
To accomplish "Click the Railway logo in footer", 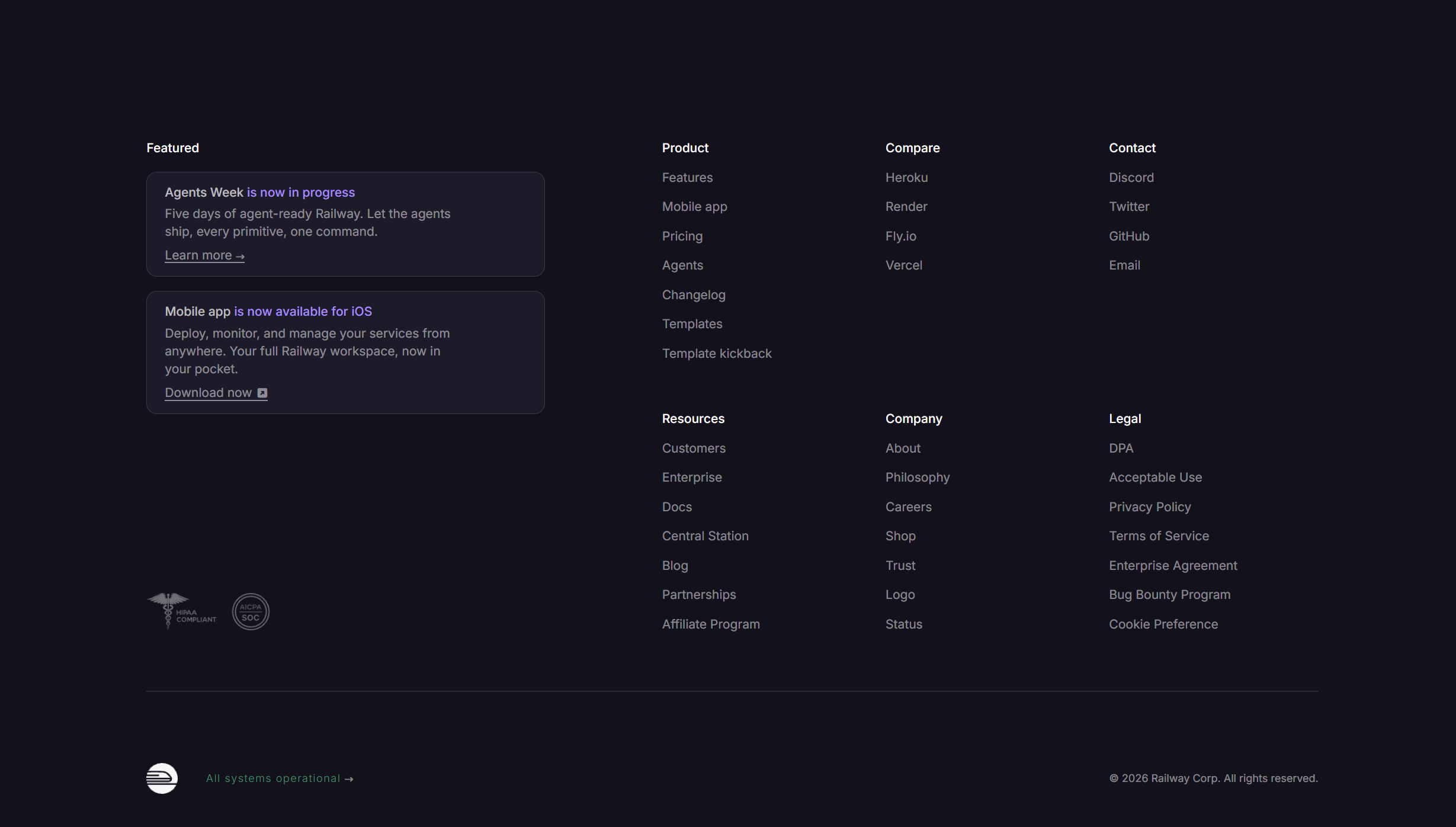I will point(162,778).
